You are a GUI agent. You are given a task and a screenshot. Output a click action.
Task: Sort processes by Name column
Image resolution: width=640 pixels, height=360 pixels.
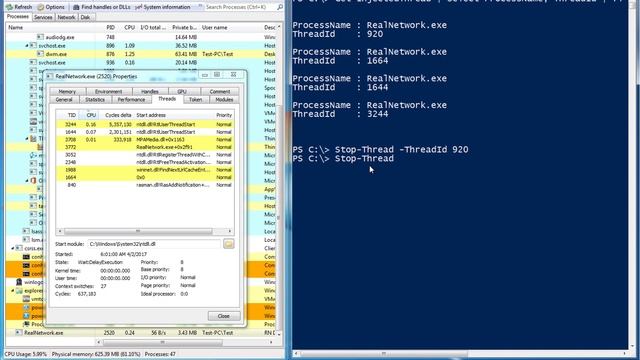coord(51,27)
